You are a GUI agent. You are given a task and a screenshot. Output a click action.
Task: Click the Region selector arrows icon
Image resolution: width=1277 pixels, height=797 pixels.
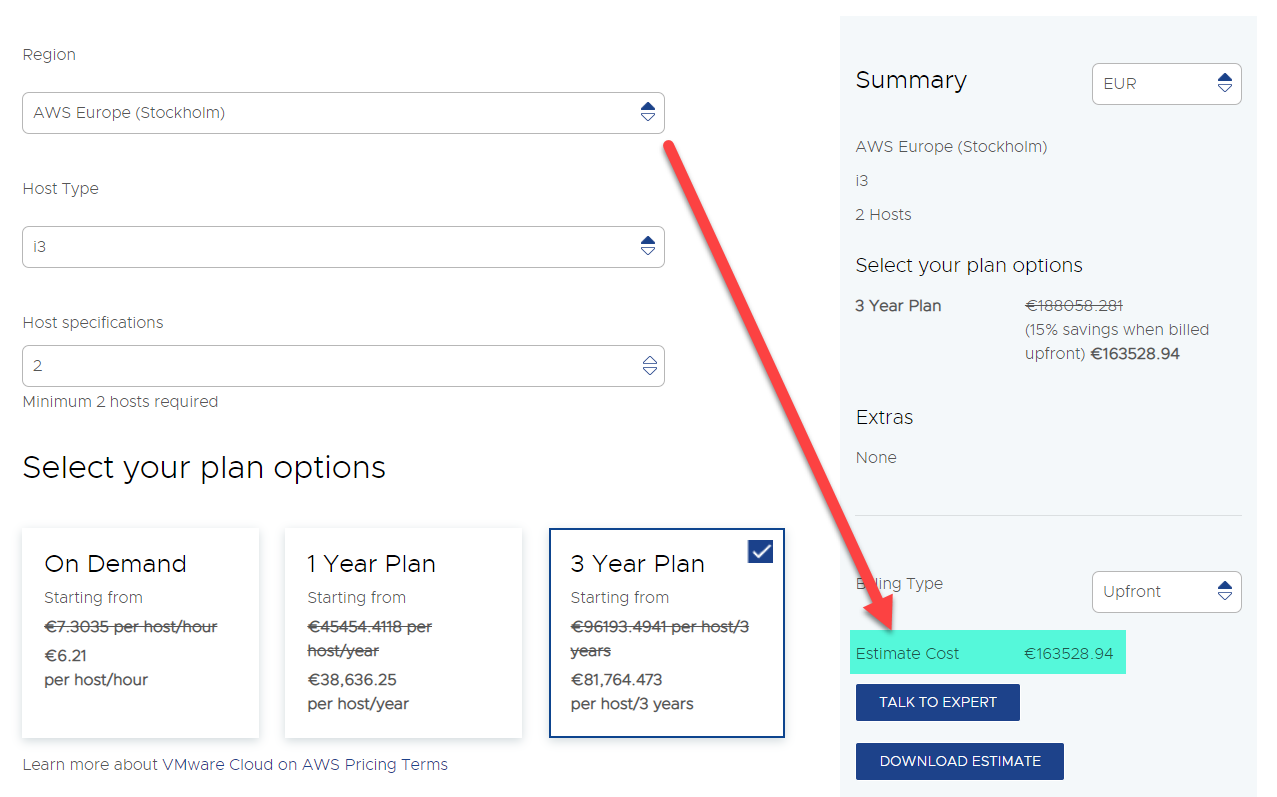[x=648, y=113]
